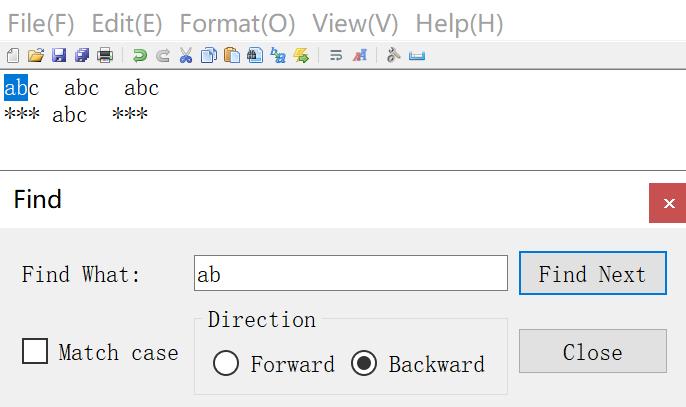This screenshot has height=407, width=686.
Task: Open the View(V) menu
Action: point(355,23)
